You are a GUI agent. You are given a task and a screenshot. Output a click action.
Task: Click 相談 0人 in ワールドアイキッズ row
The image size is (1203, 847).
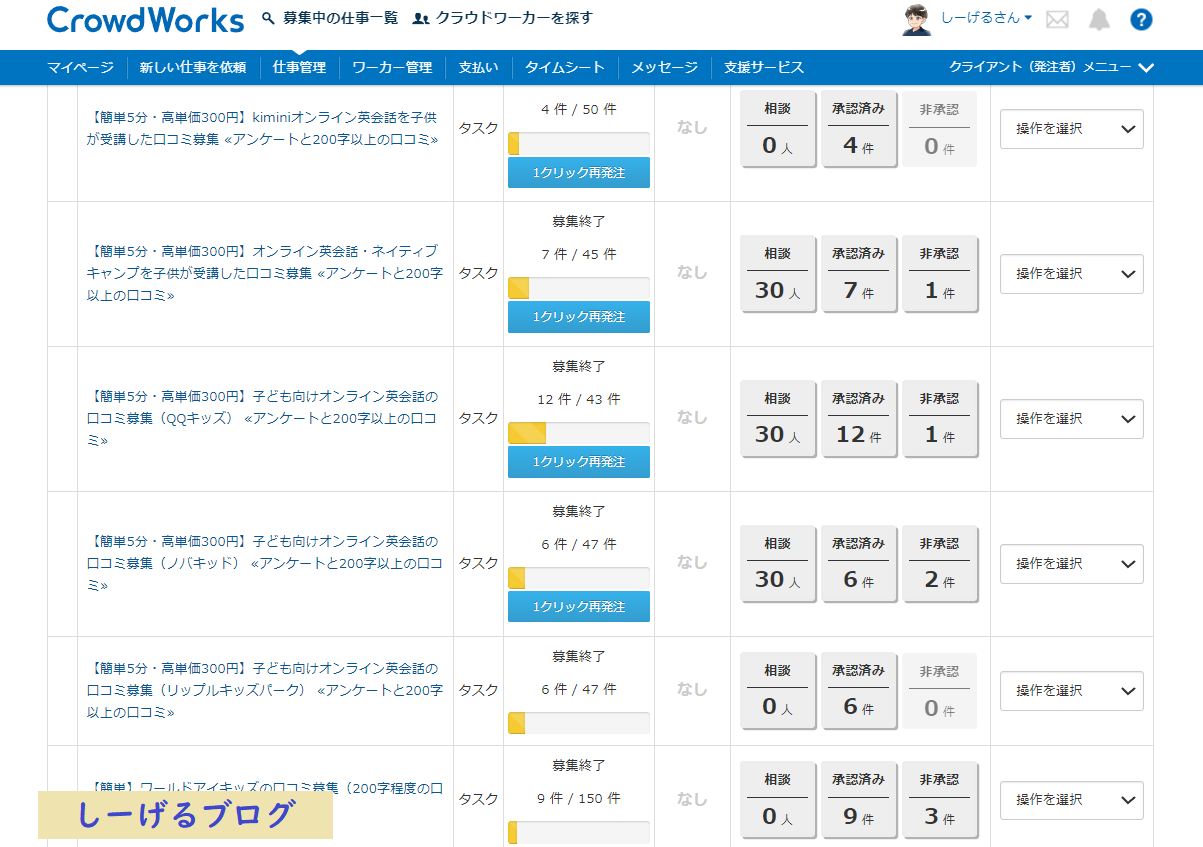pos(778,799)
